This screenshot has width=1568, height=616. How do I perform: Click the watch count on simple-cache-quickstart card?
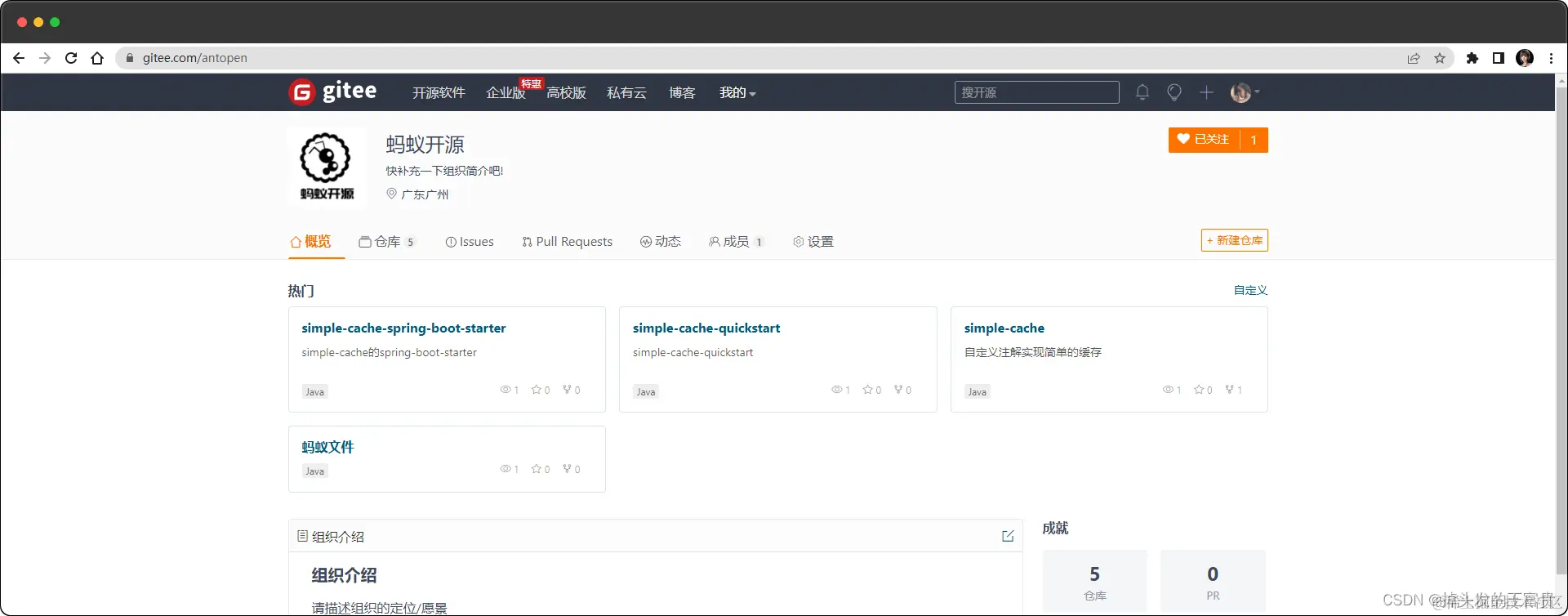pos(840,390)
